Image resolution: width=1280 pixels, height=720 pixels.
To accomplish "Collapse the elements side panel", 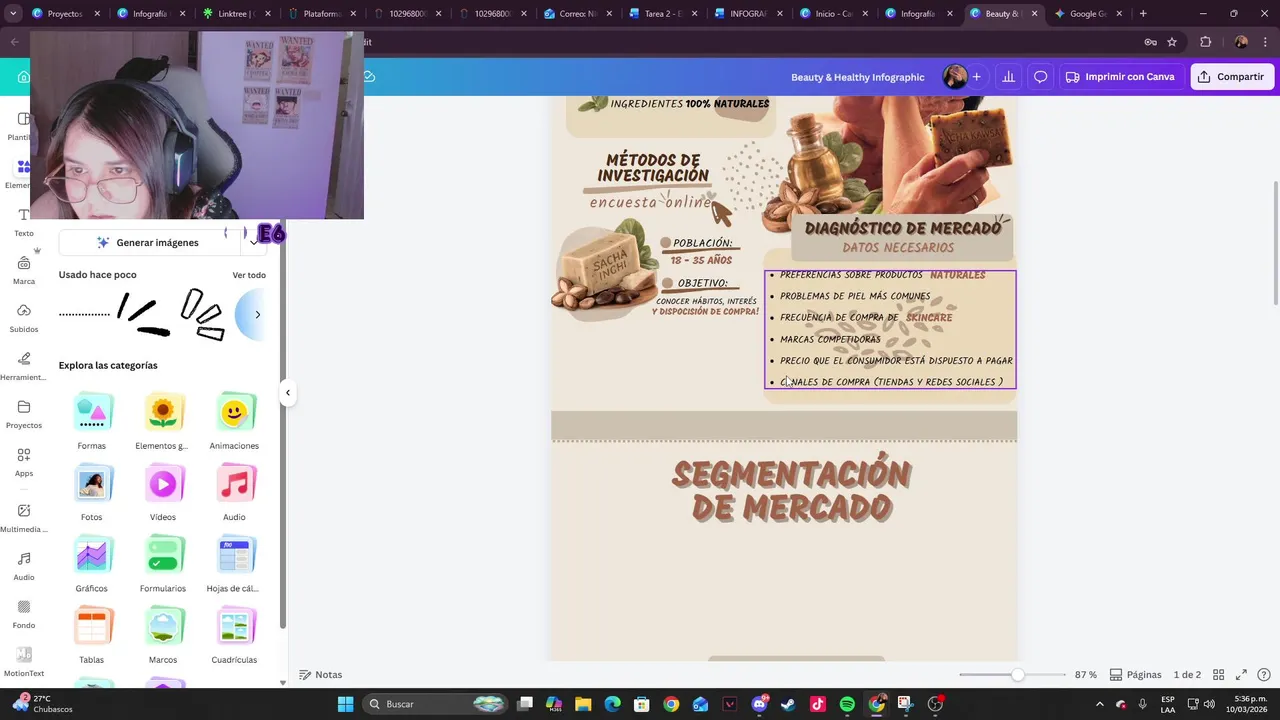I will (287, 392).
